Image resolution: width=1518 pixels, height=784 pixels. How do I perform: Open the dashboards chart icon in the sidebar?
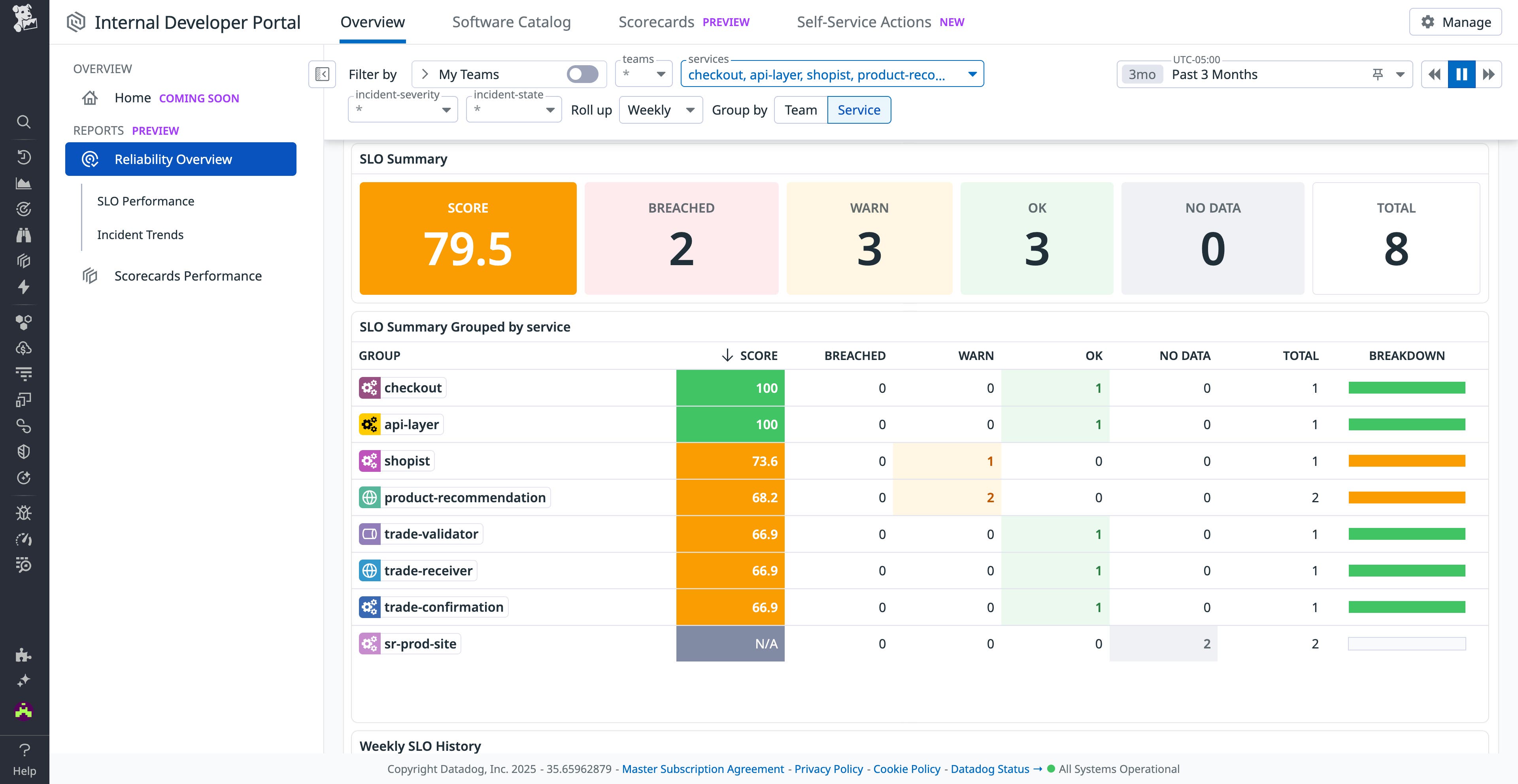click(x=24, y=183)
